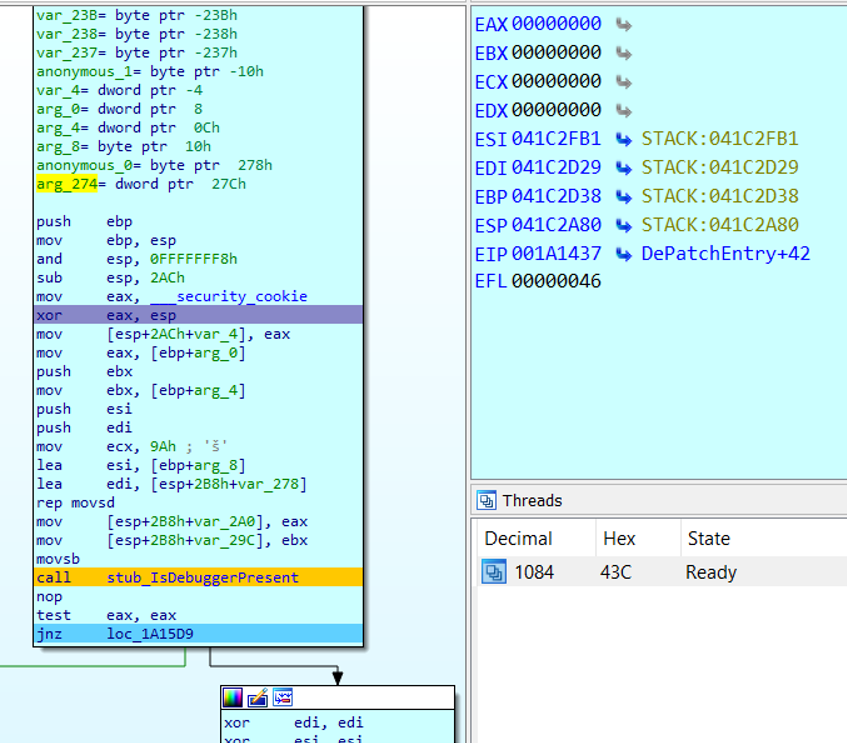
Task: Select the EDX register value 00000000
Action: [556, 110]
